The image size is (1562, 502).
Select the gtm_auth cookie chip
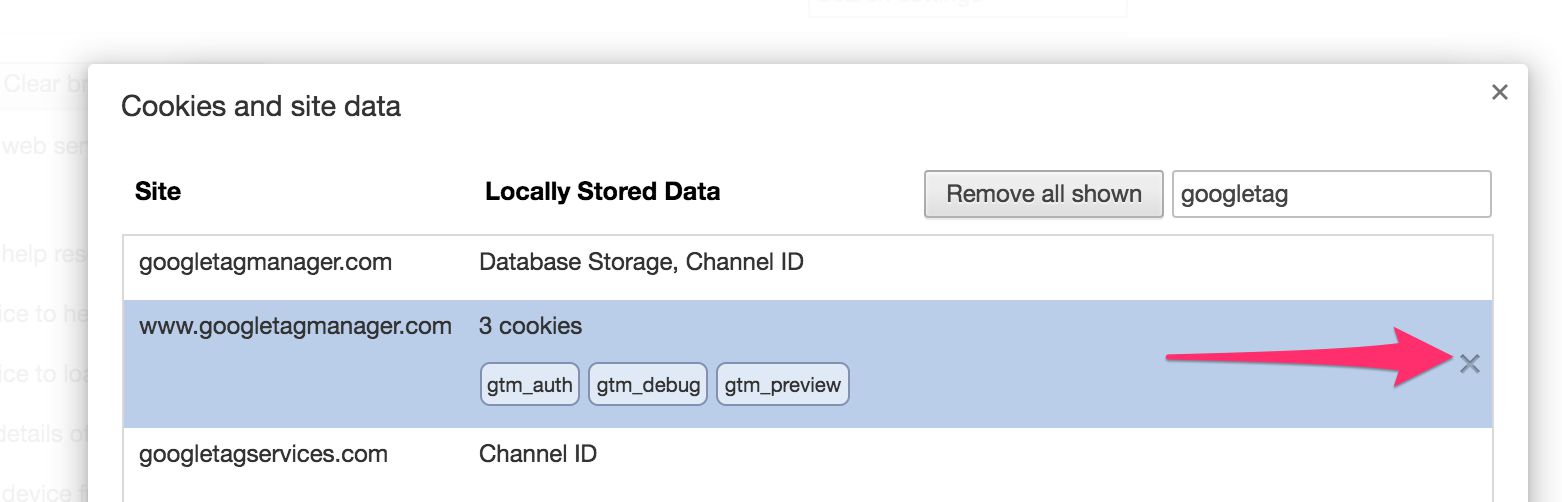(530, 384)
